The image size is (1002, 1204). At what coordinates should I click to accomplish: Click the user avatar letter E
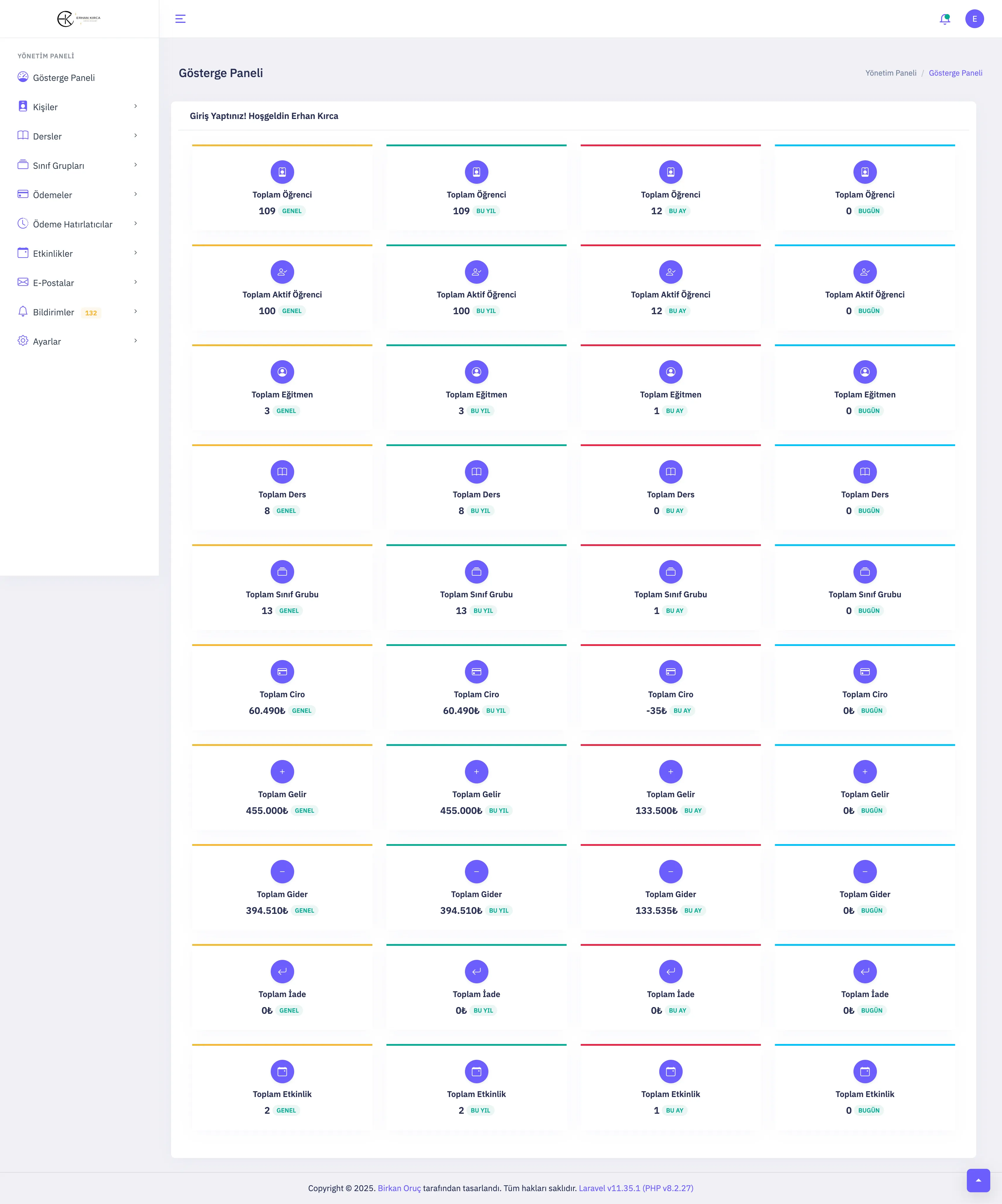(x=974, y=19)
